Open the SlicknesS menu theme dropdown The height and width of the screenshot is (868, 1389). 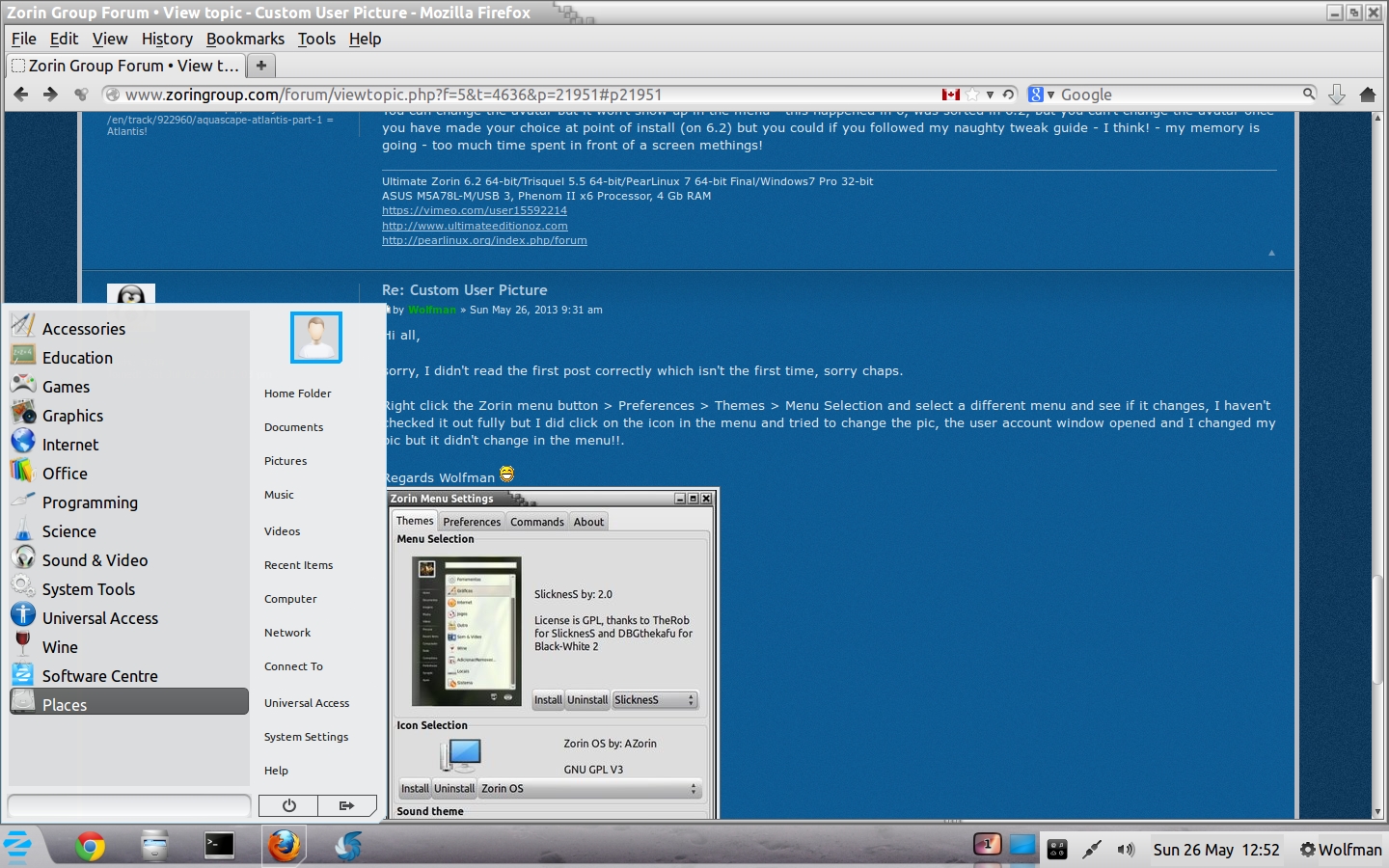pyautogui.click(x=654, y=700)
